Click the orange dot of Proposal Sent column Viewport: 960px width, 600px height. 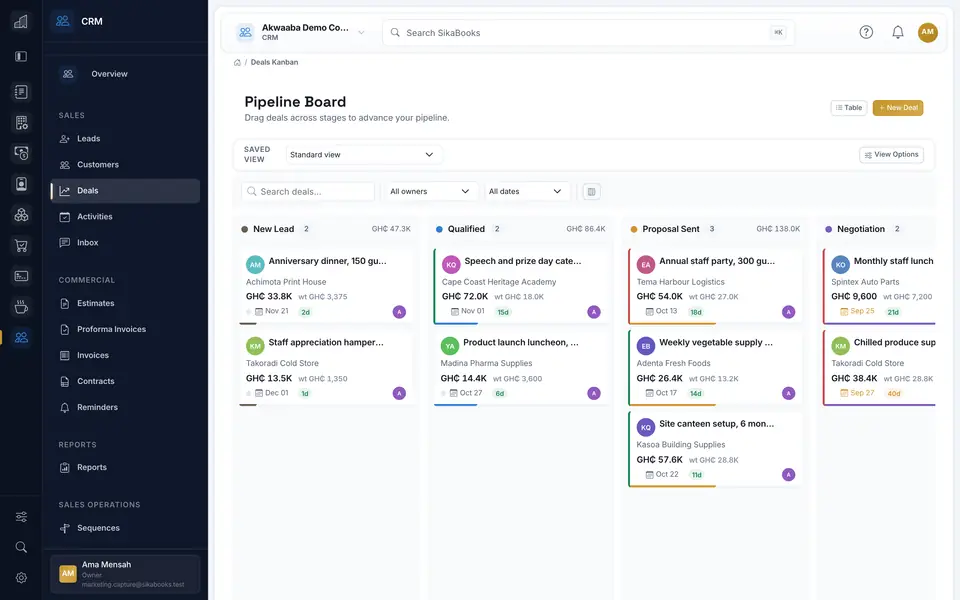pos(634,229)
